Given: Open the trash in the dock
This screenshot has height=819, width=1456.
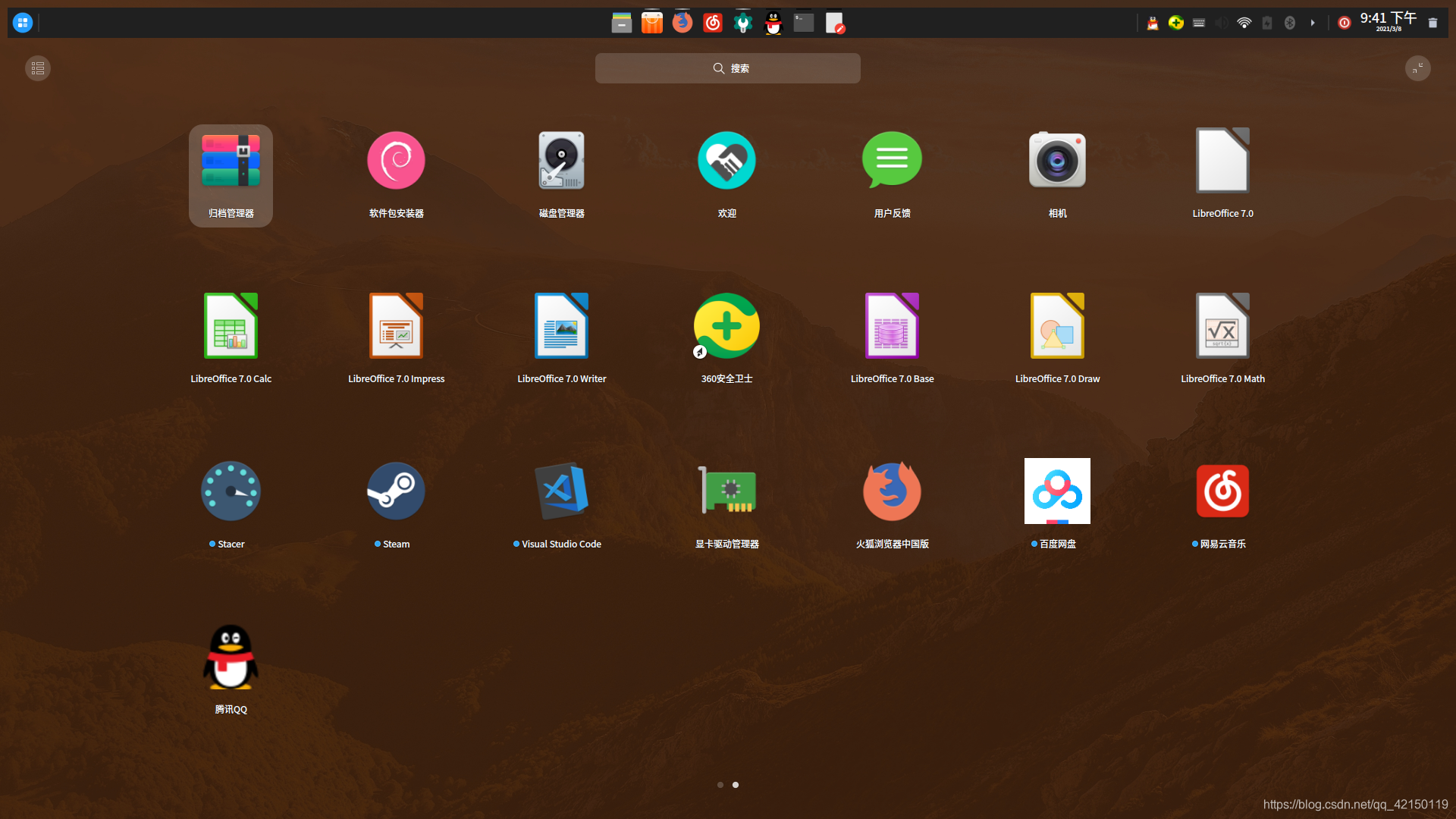Looking at the screenshot, I should (1432, 23).
